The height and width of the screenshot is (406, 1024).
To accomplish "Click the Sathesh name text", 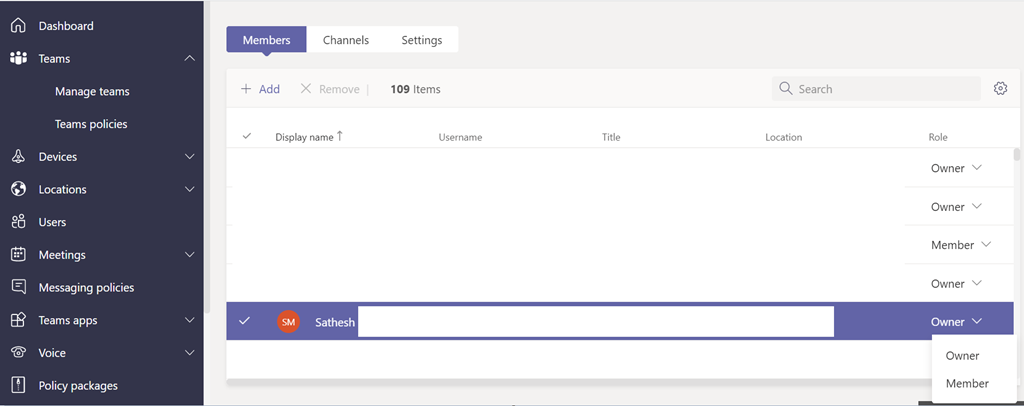I will [335, 322].
